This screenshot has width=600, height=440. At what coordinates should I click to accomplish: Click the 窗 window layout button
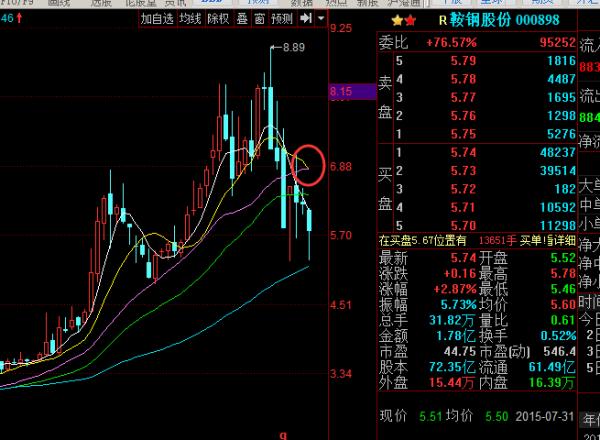pyautogui.click(x=259, y=18)
